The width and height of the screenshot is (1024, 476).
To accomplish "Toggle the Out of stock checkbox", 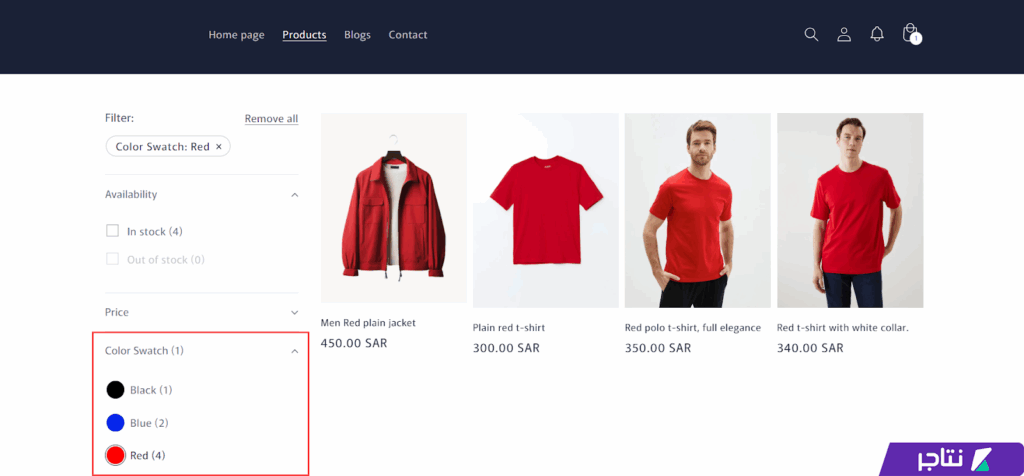I will [x=113, y=259].
